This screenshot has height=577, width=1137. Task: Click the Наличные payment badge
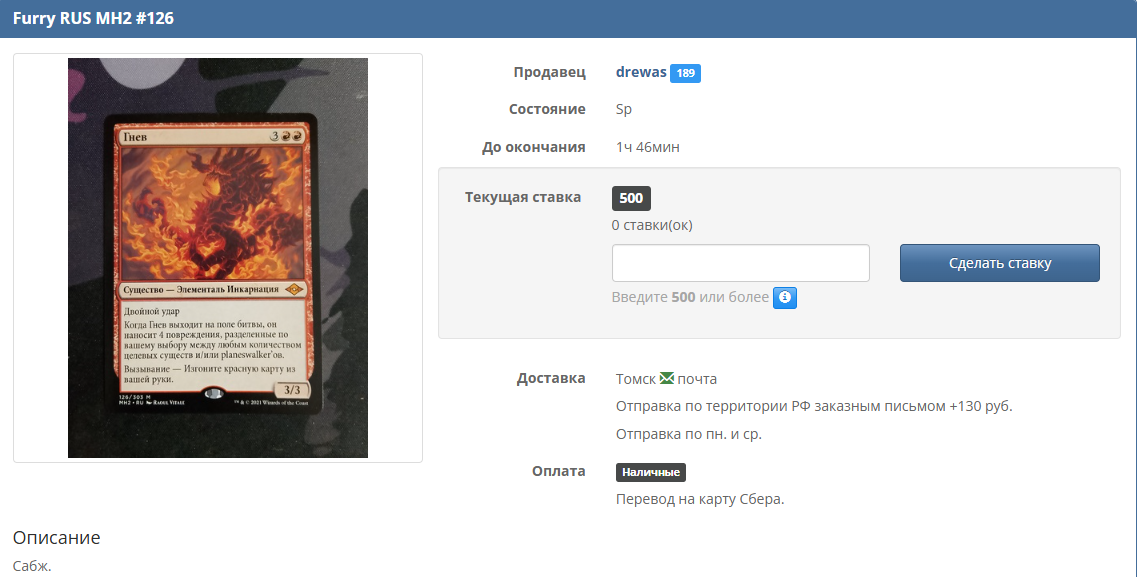650,472
